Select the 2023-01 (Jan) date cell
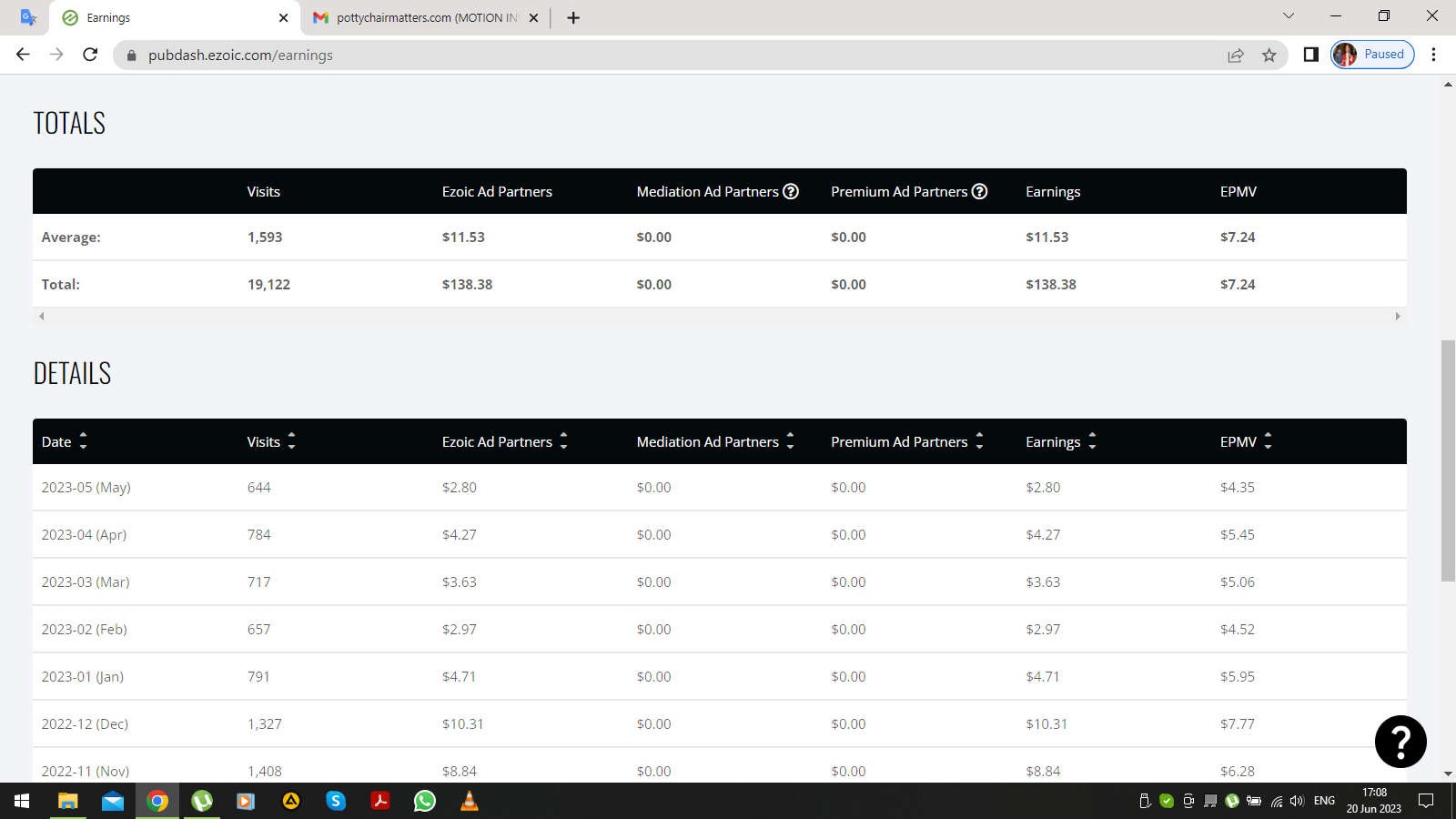The image size is (1456, 819). (83, 677)
